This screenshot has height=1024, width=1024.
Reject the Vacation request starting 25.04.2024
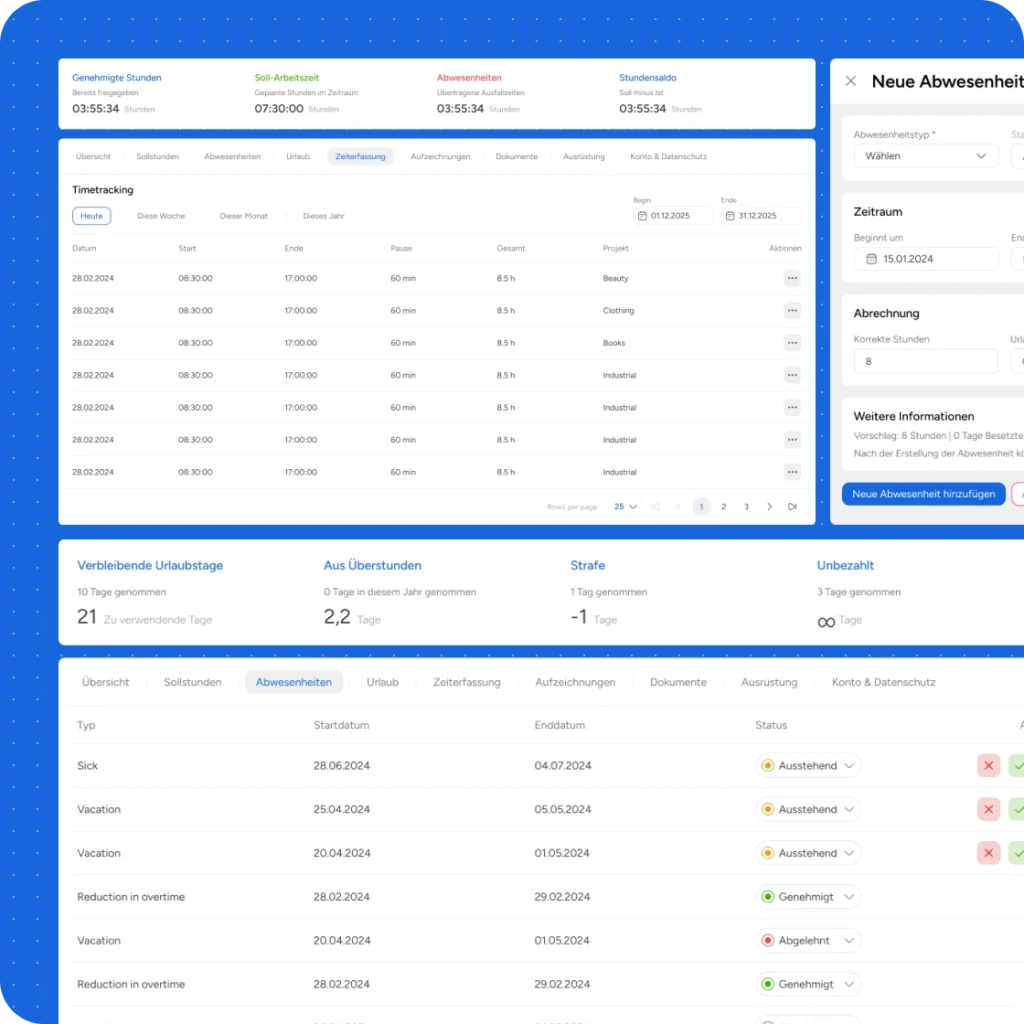988,810
